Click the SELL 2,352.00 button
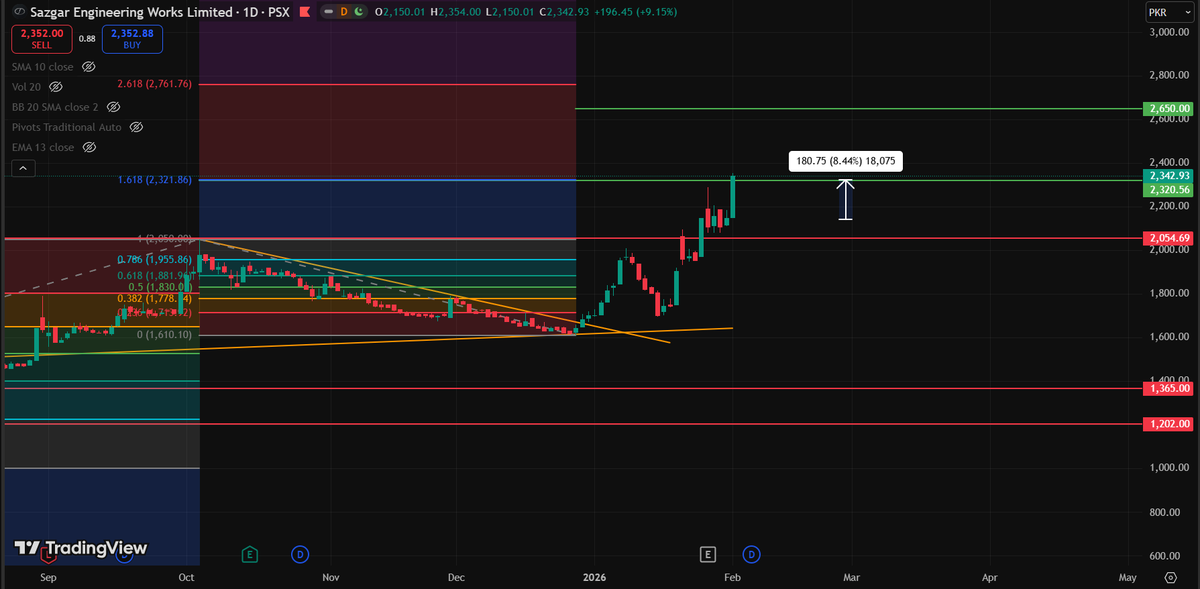Viewport: 1200px width, 589px height. [41, 39]
